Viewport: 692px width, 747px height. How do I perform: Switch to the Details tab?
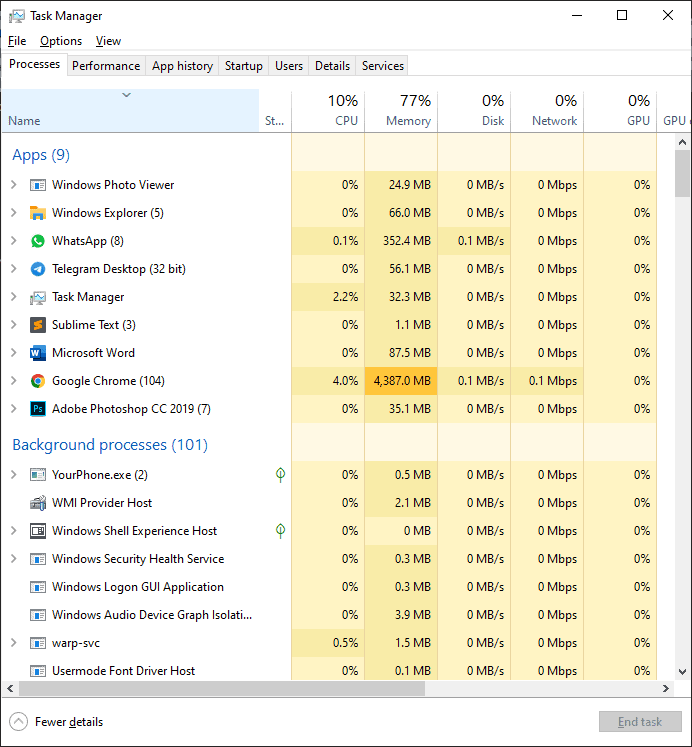pos(332,66)
